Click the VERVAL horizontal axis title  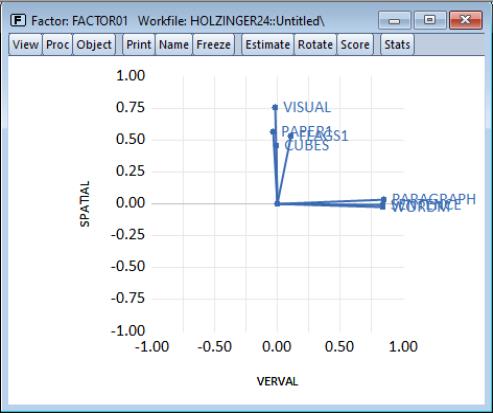[x=277, y=381]
